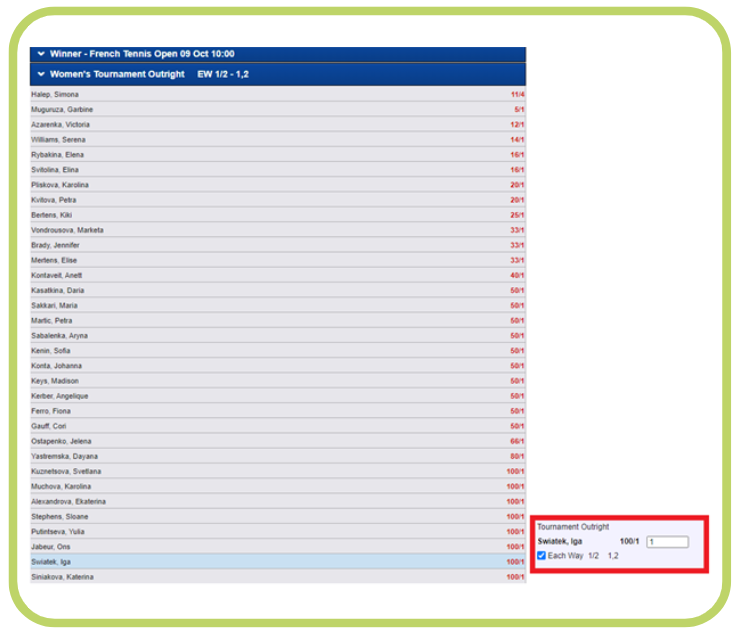Screen dimensions: 741x638
Task: Choose Kasatkina, Daria odds 50/1
Action: [517, 291]
